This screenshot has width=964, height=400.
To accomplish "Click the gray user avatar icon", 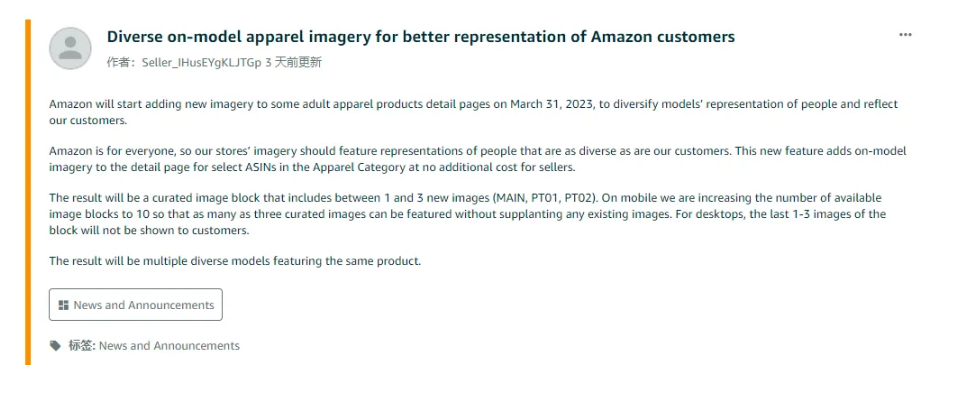I will (70, 48).
